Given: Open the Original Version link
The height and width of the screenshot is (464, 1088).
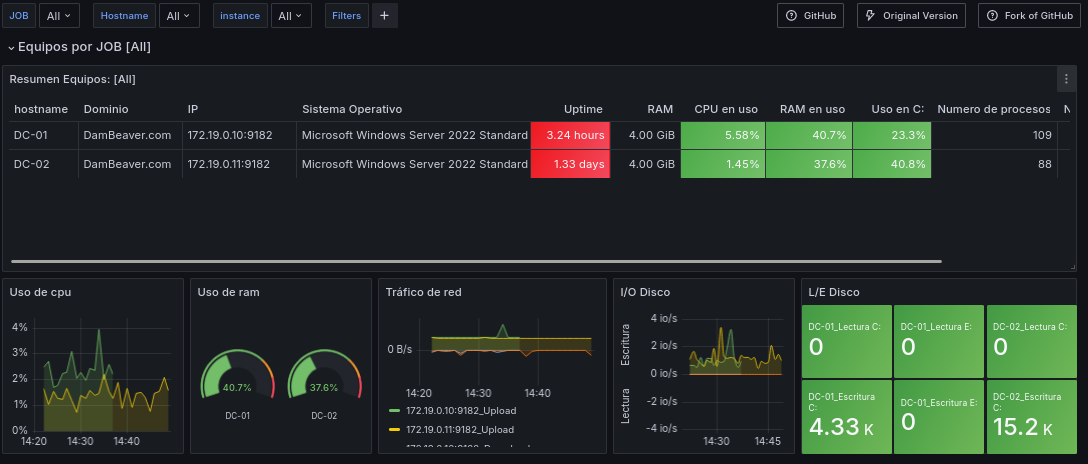Looking at the screenshot, I should (911, 15).
